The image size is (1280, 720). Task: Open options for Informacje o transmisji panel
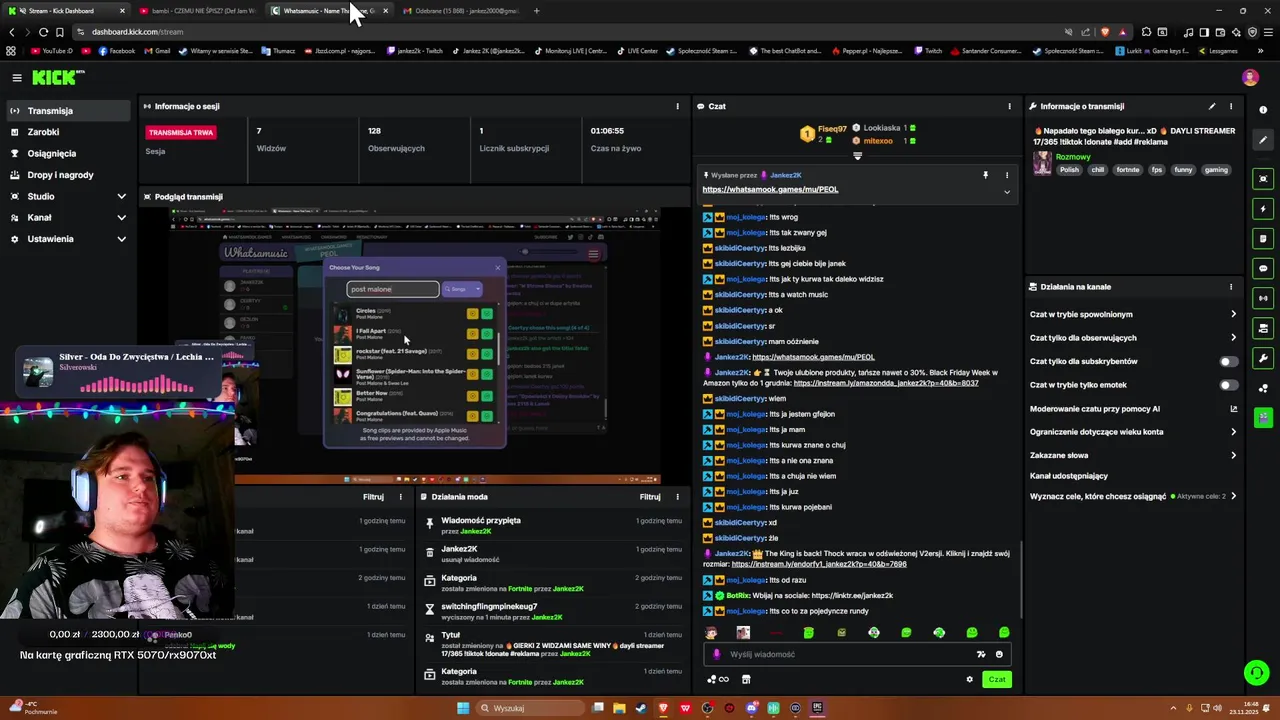pyautogui.click(x=1231, y=106)
